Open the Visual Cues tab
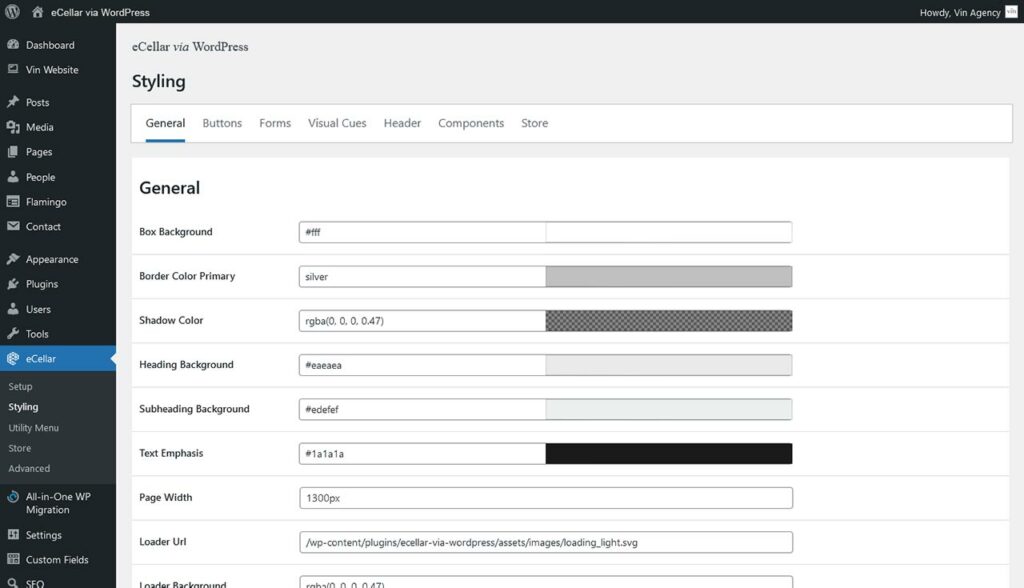 click(337, 123)
